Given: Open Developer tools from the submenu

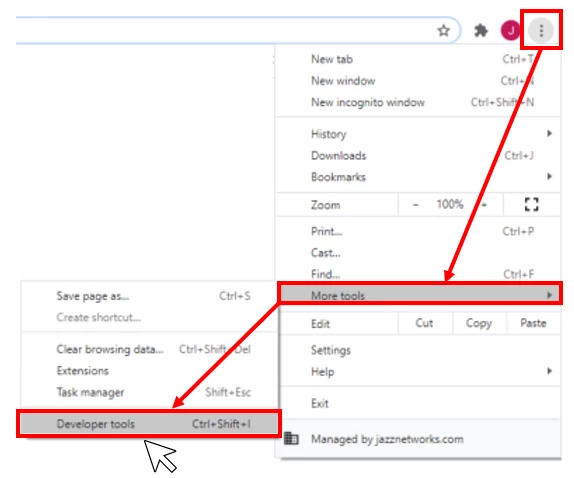Looking at the screenshot, I should pyautogui.click(x=149, y=424).
